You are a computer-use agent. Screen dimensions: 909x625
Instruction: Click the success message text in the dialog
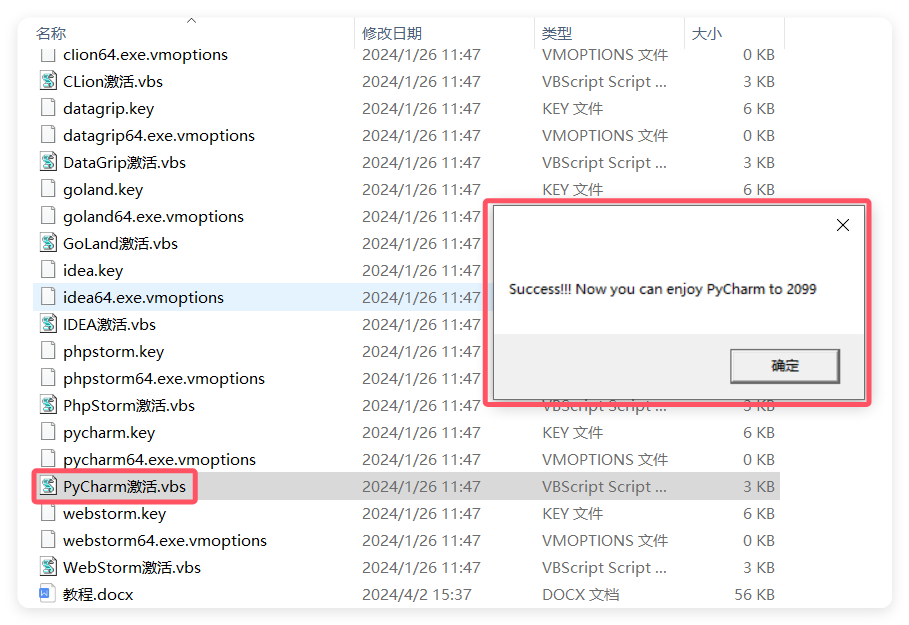pos(663,289)
